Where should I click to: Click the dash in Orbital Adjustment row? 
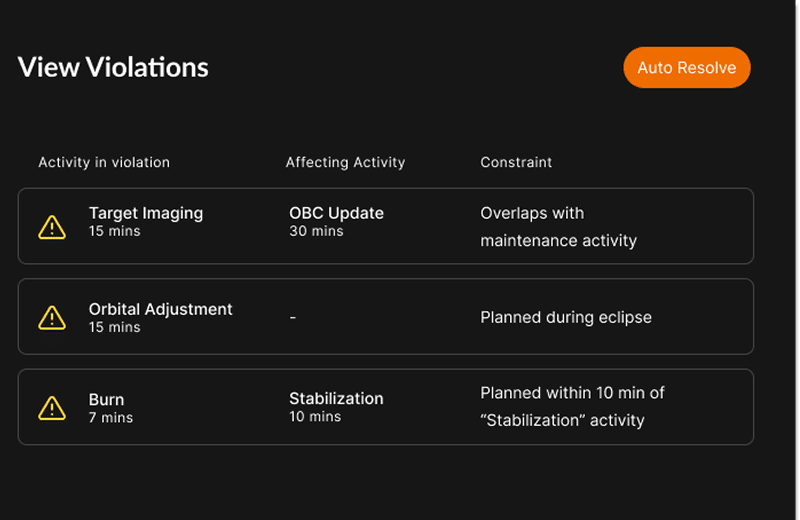click(293, 317)
